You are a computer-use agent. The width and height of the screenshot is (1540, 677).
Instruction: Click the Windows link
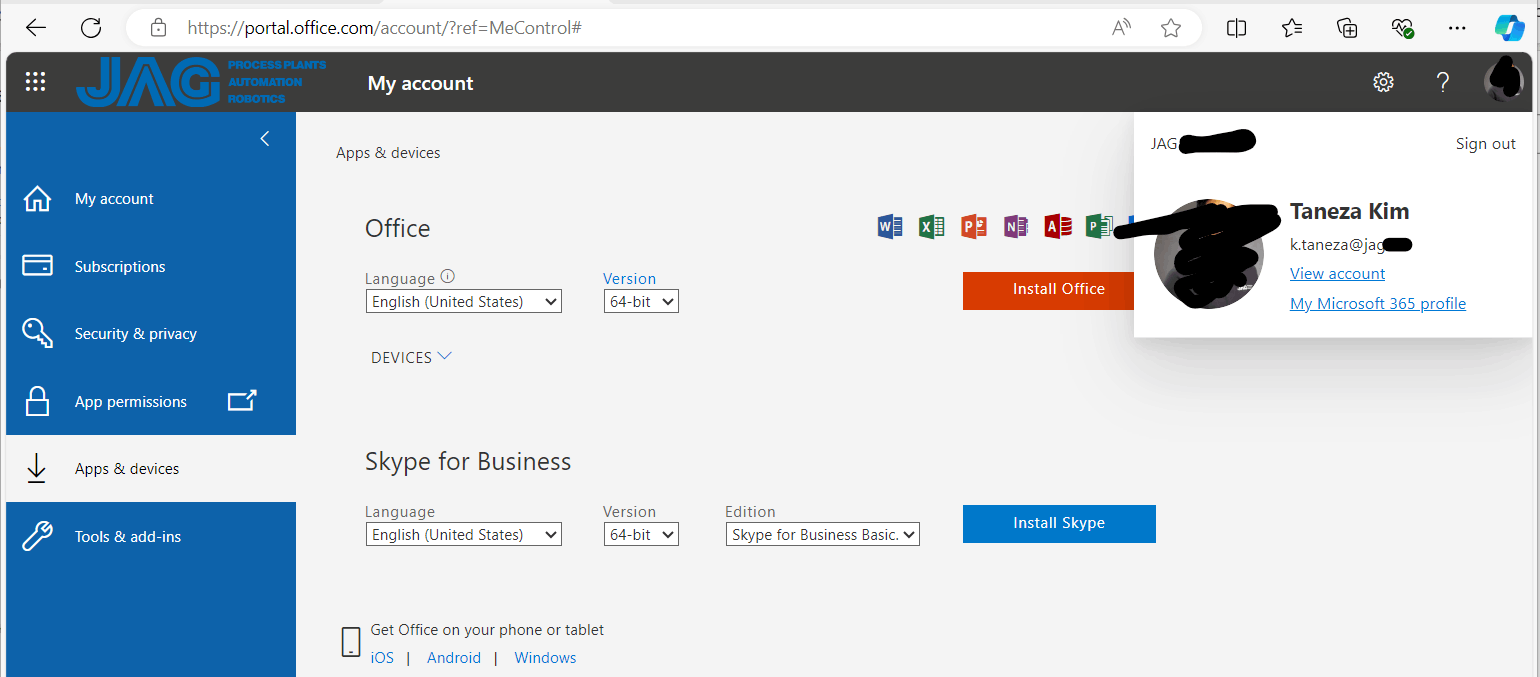tap(545, 658)
